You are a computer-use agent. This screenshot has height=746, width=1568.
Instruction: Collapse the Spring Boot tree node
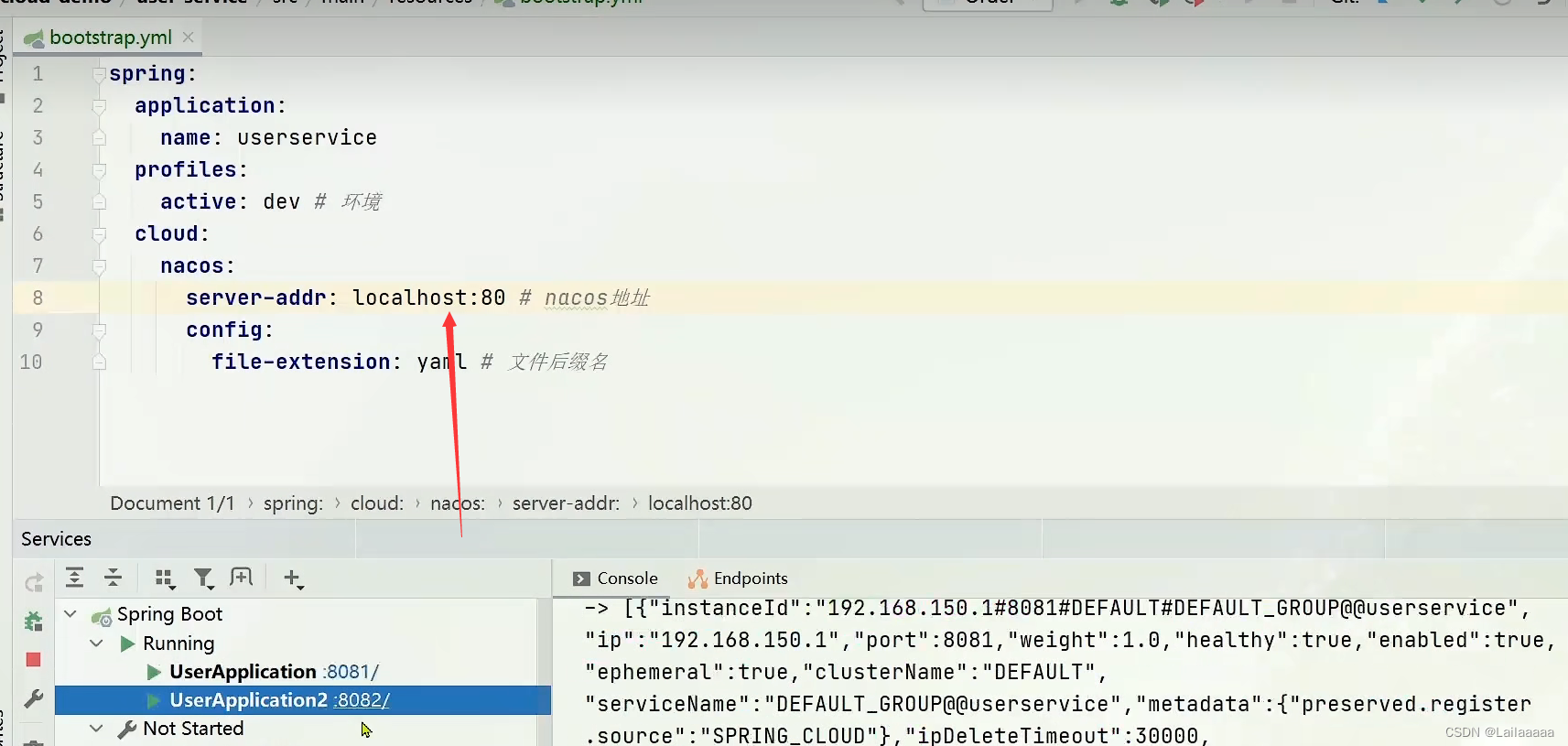click(x=70, y=614)
